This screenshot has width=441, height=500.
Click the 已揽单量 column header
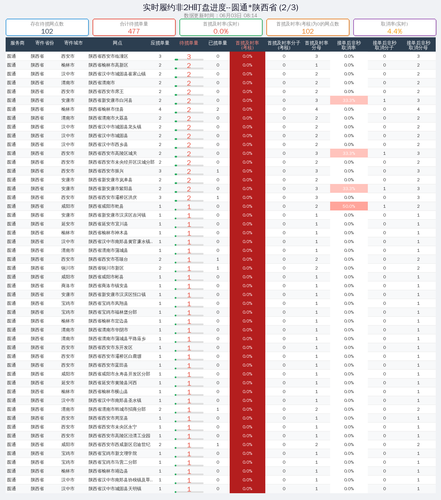tap(218, 43)
